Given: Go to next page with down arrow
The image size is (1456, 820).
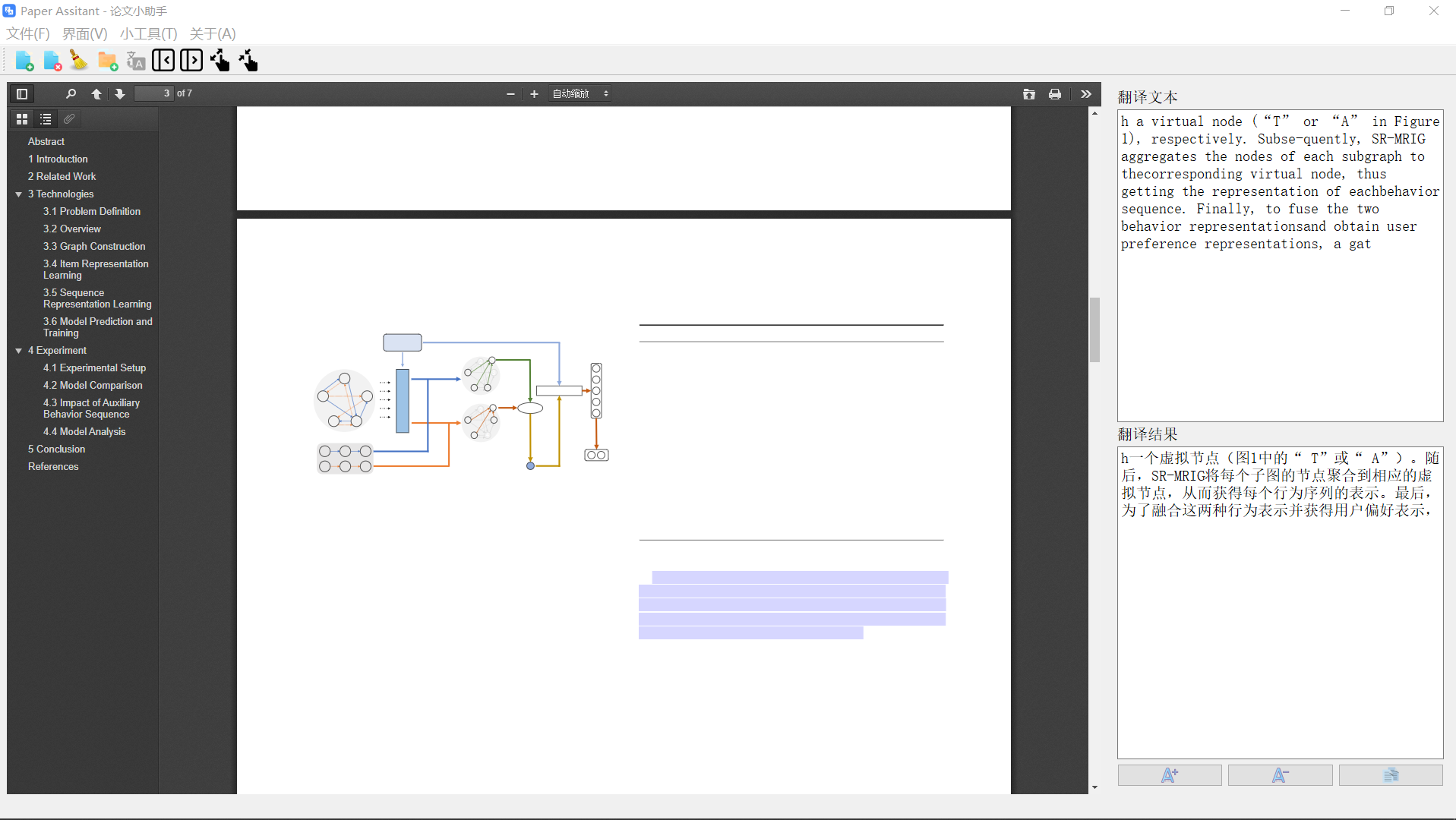Looking at the screenshot, I should [119, 93].
